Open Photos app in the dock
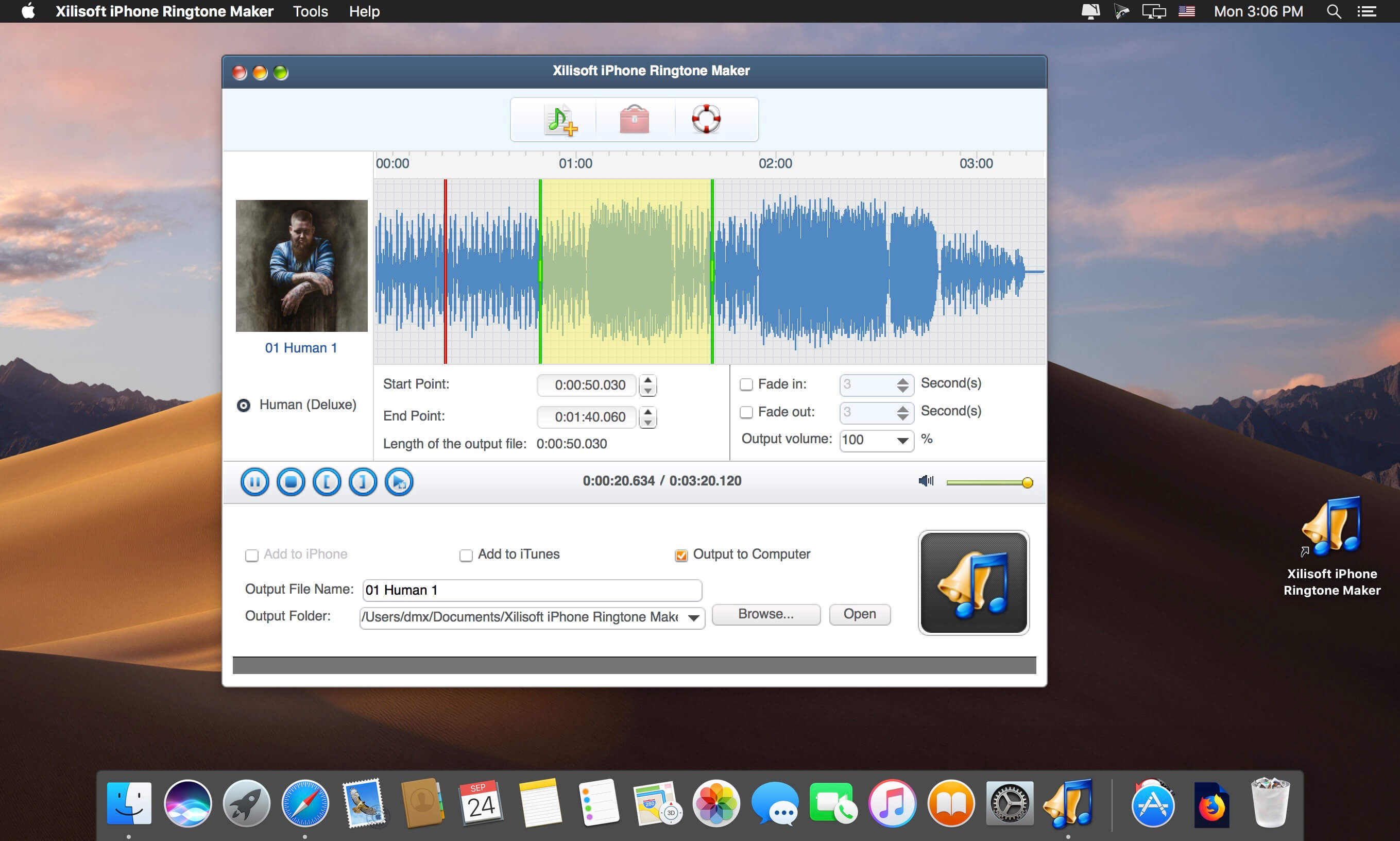 pos(716,803)
